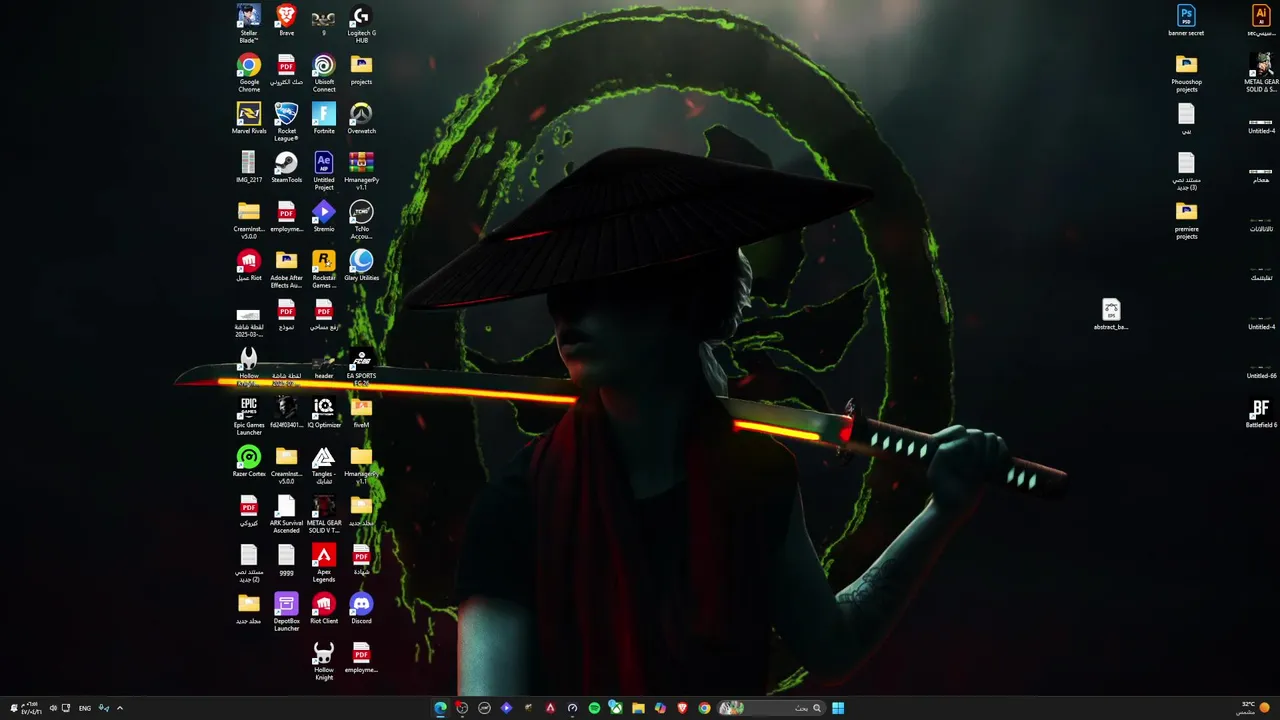Open Apex Legends in the taskbar
Image resolution: width=1280 pixels, height=720 pixels.
[x=550, y=708]
